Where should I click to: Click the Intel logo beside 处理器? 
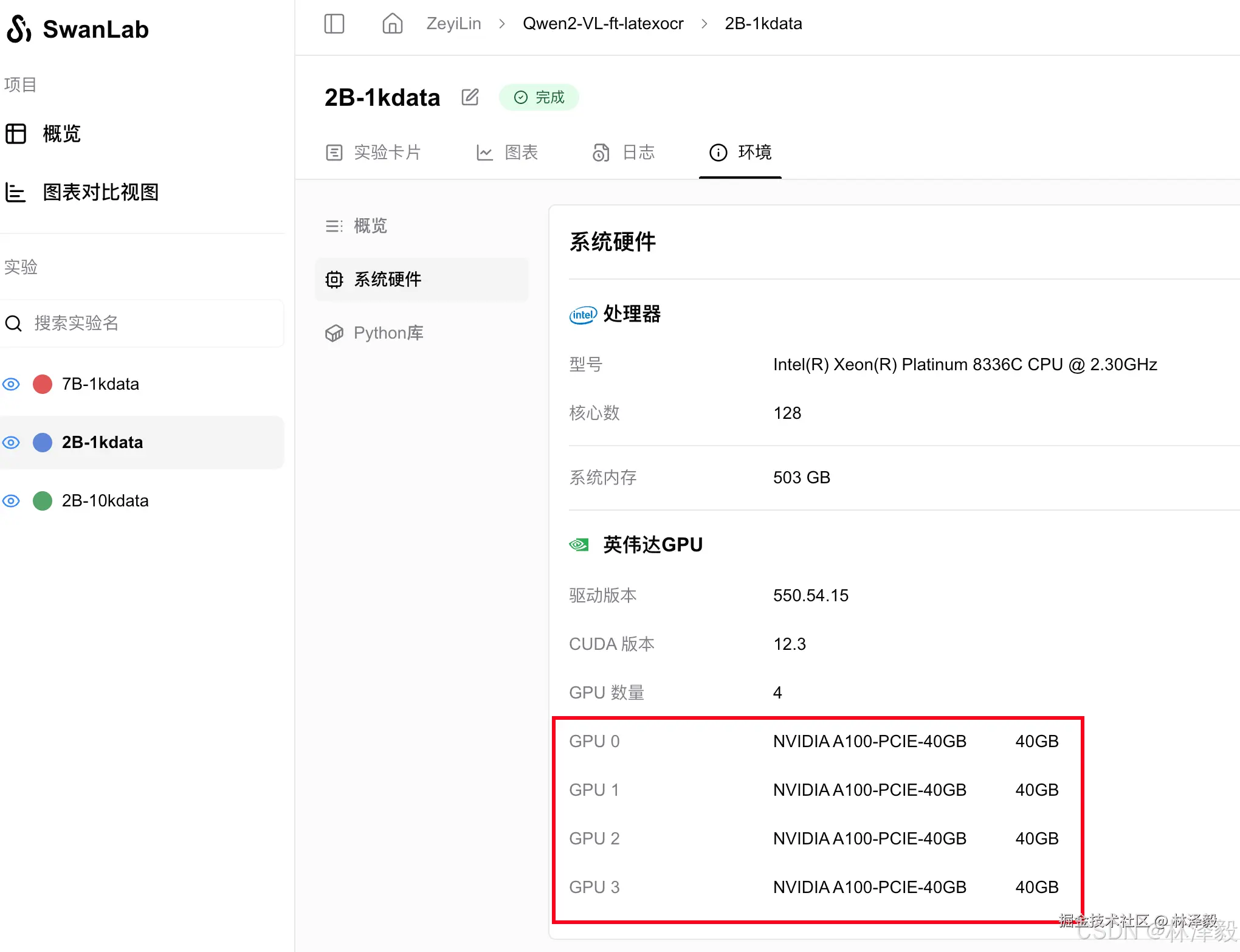point(582,315)
